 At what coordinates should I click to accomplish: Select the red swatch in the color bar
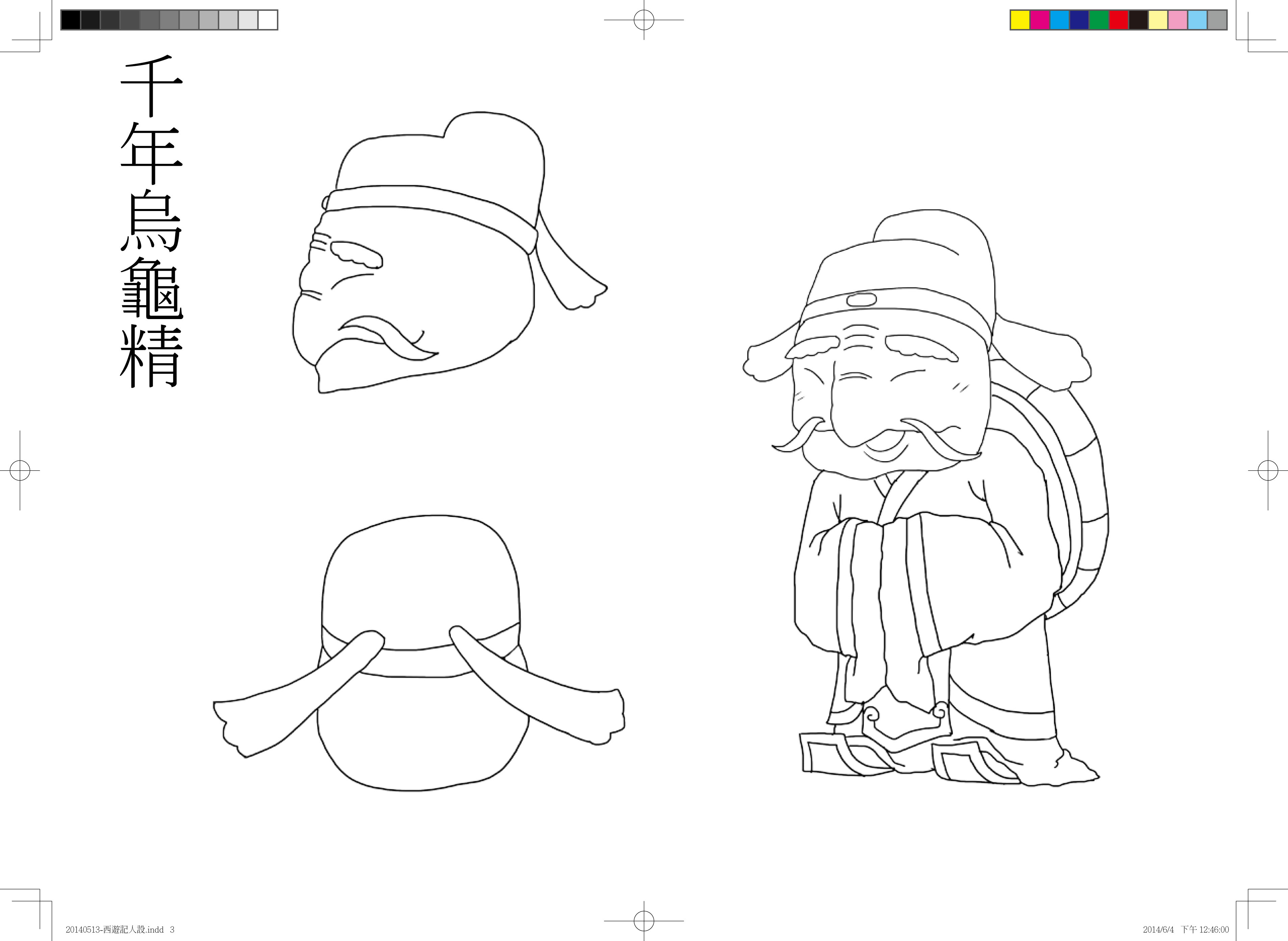[x=1118, y=20]
